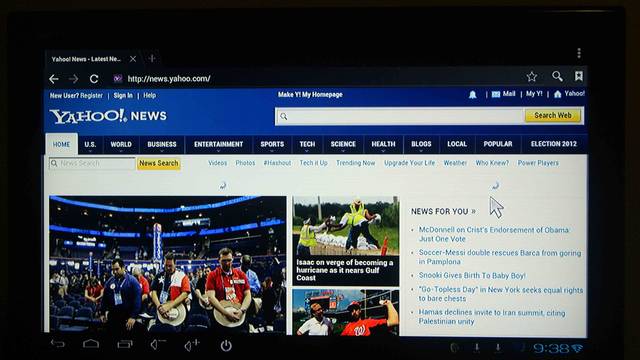Click Make Y! My Homepage link

(x=310, y=95)
